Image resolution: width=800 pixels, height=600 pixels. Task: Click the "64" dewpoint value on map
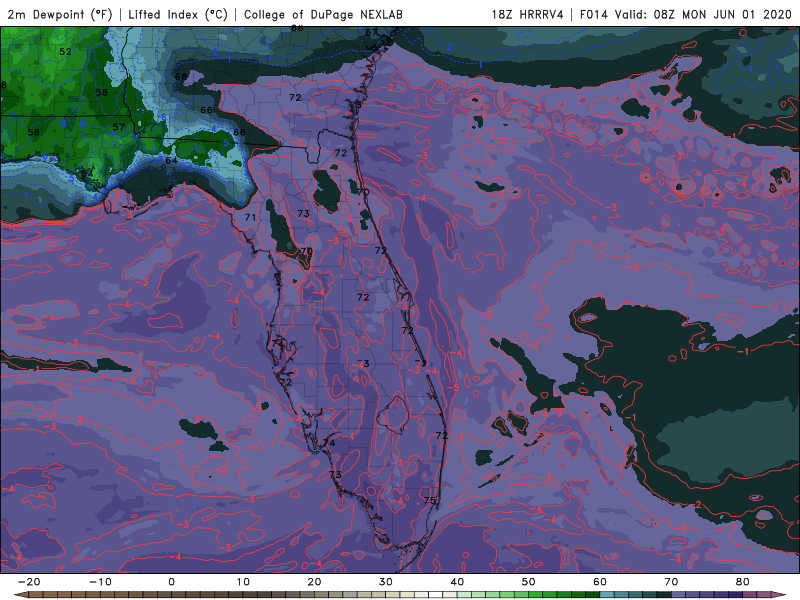pyautogui.click(x=171, y=160)
